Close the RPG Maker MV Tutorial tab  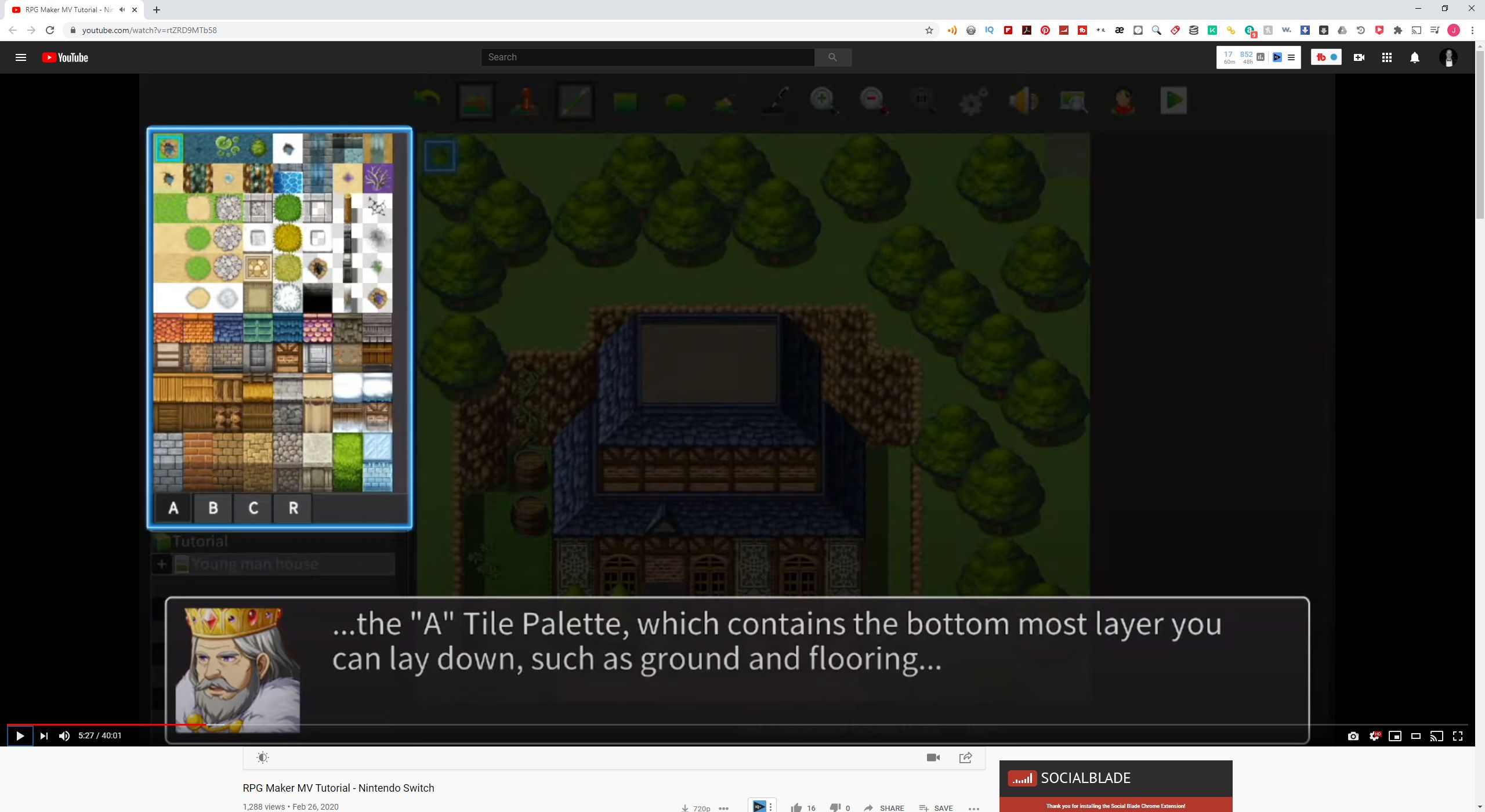click(135, 10)
